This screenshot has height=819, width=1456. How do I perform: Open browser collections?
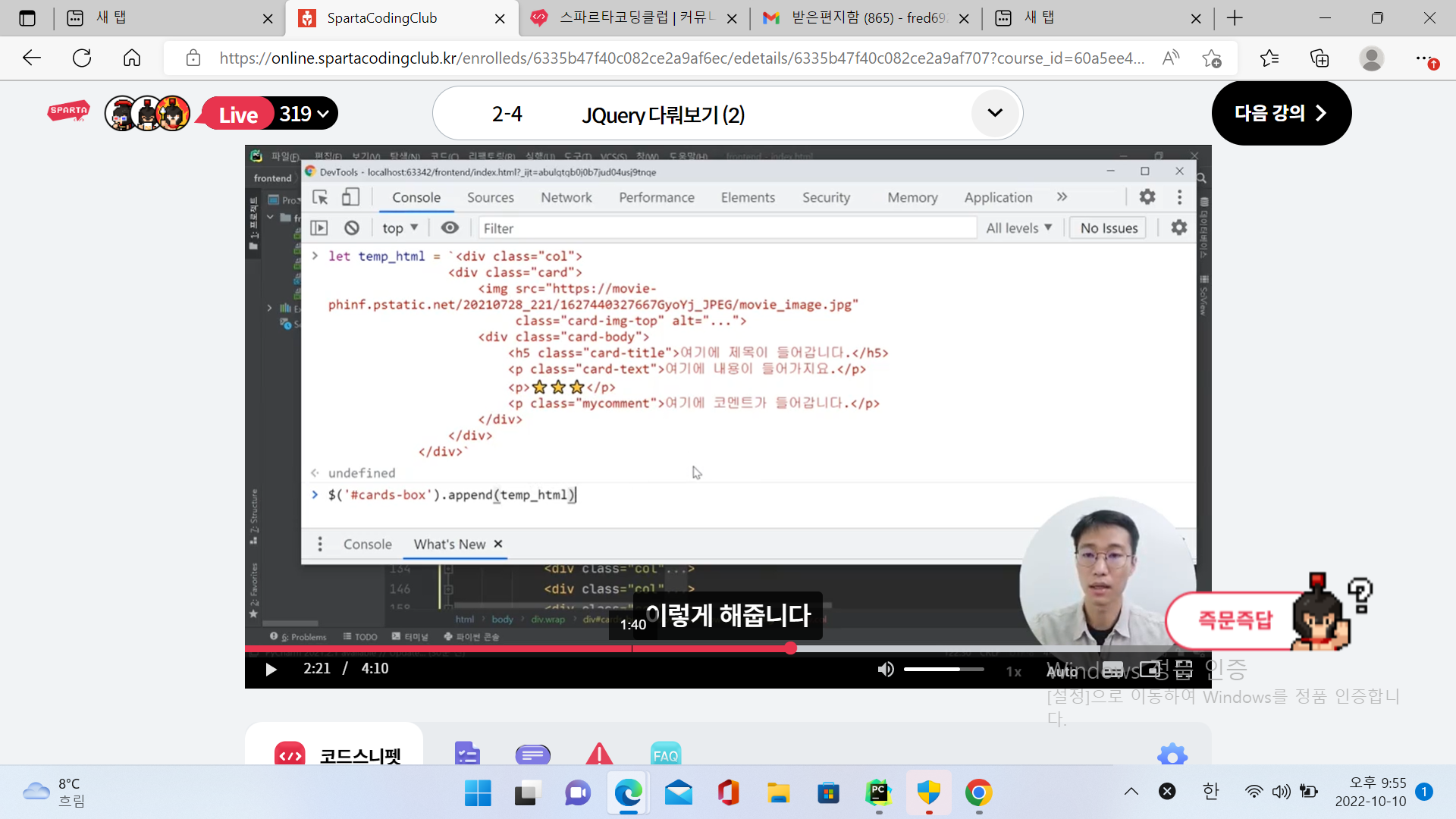click(x=1319, y=58)
